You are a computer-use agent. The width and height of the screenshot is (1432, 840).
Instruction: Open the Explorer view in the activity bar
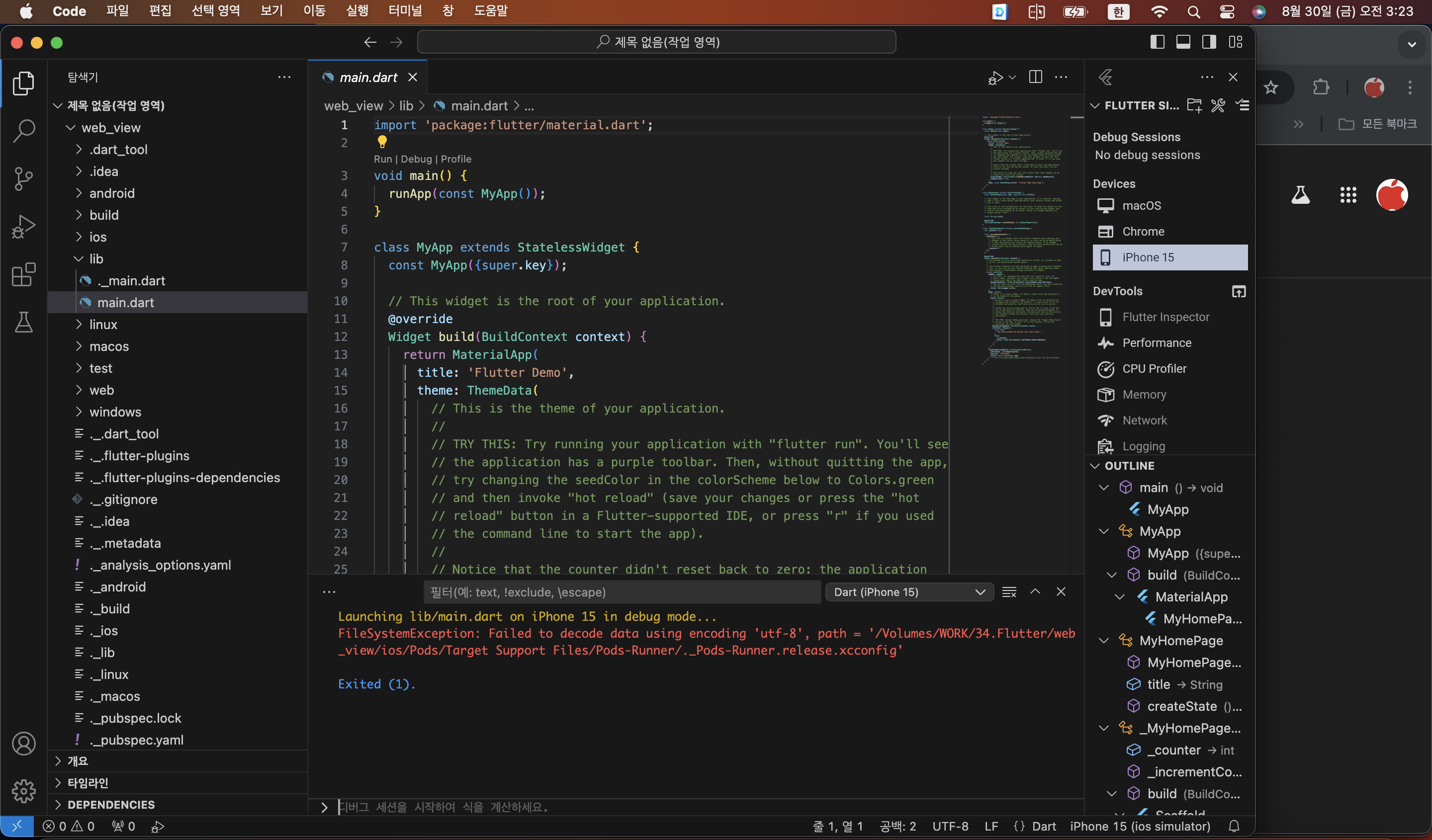[23, 83]
